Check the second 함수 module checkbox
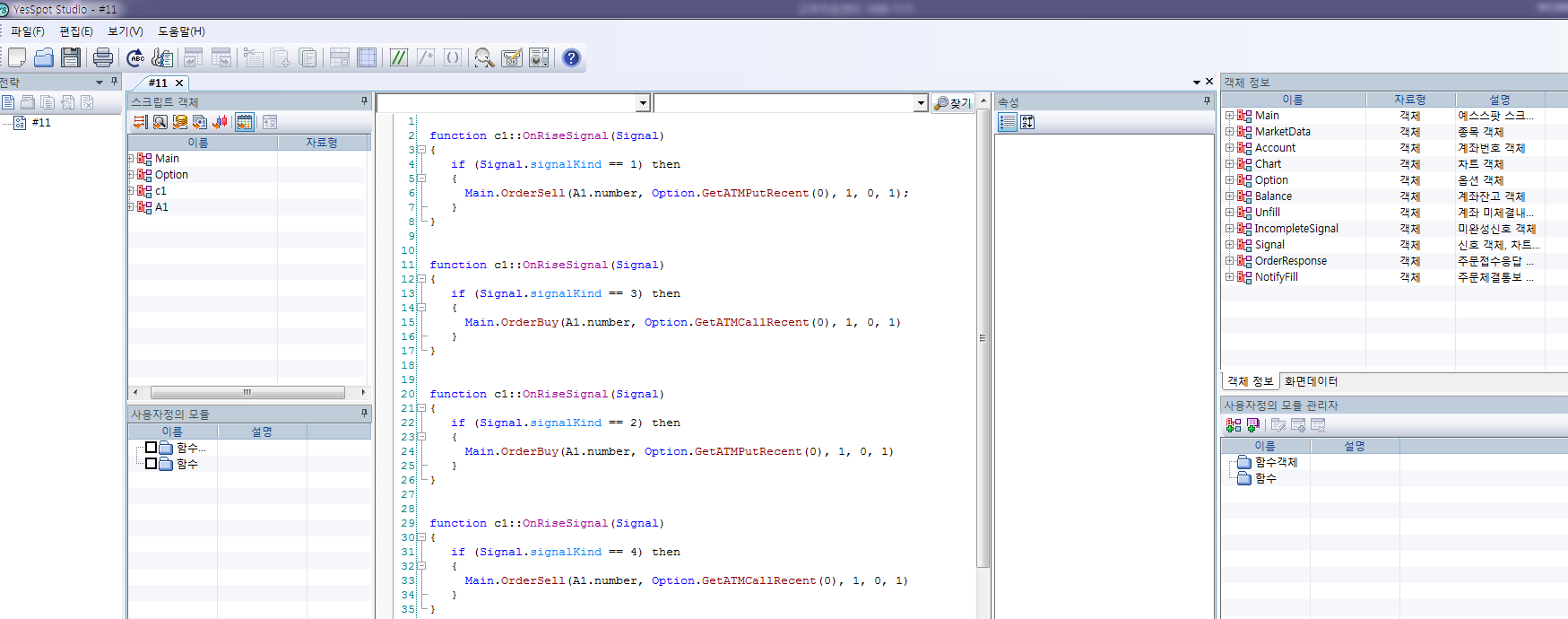The height and width of the screenshot is (619, 1568). [152, 464]
